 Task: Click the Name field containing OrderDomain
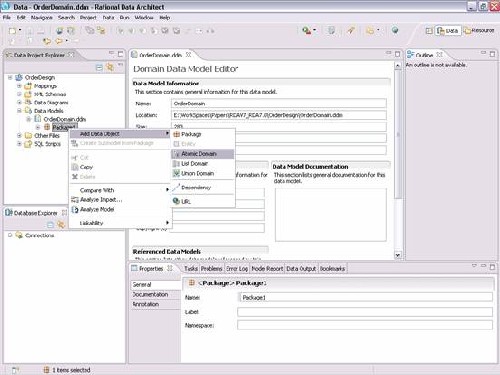[x=279, y=103]
